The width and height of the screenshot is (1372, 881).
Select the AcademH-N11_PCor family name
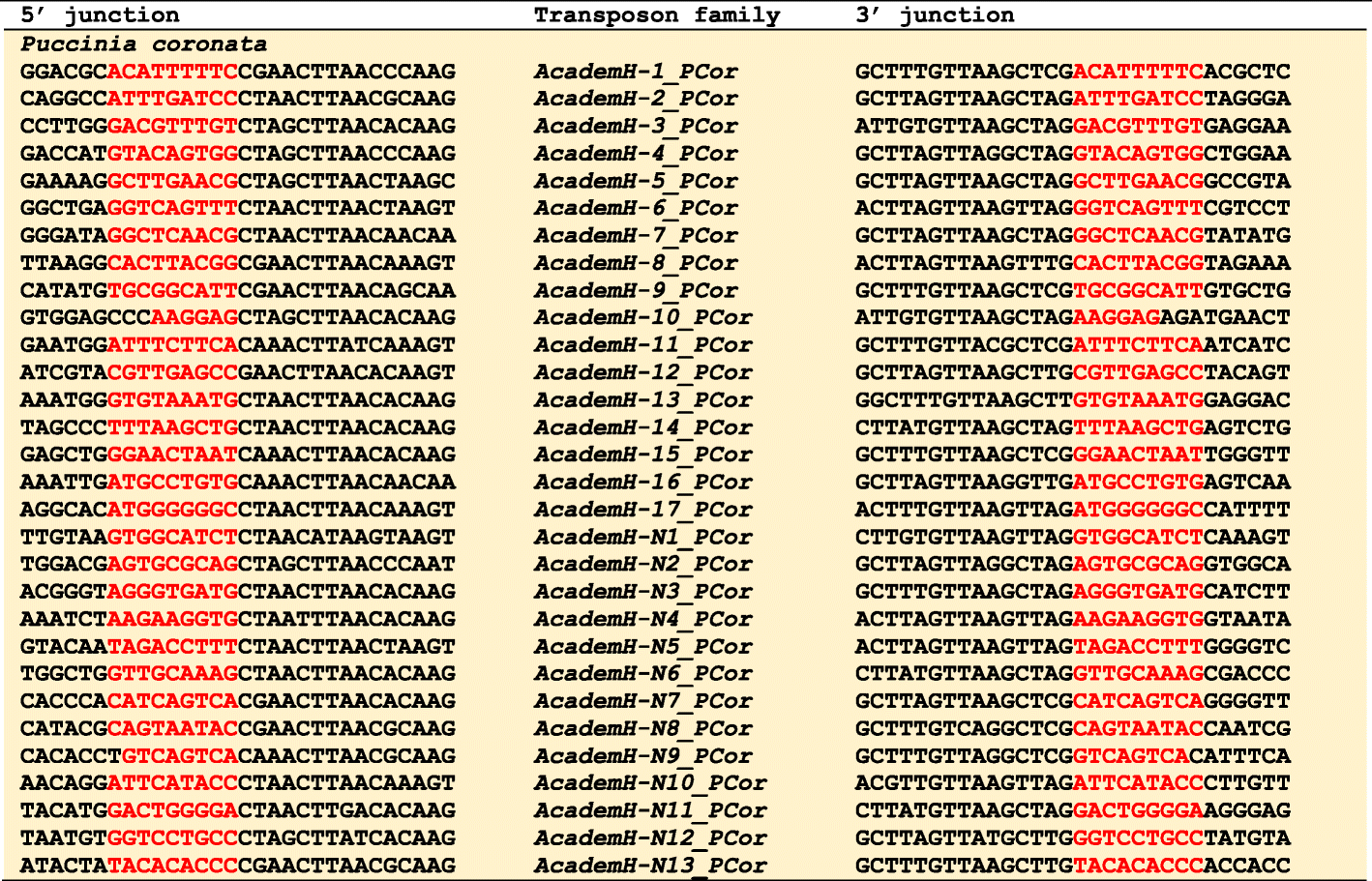click(x=650, y=810)
